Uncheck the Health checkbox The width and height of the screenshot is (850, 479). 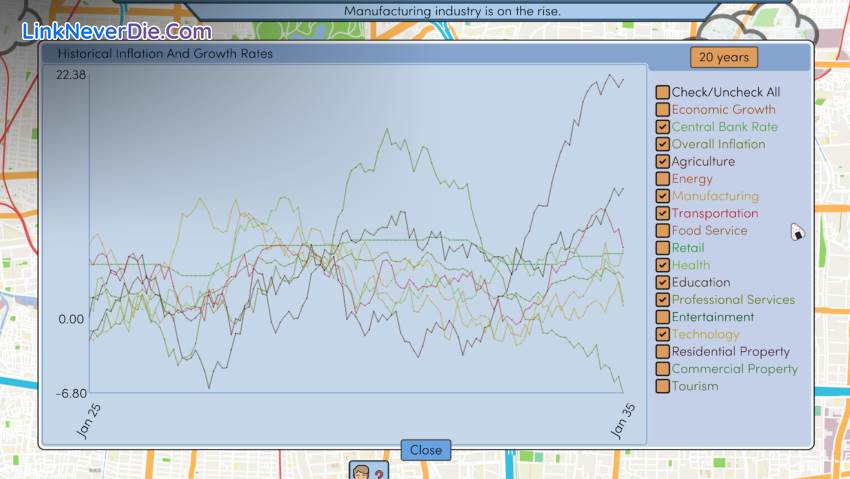click(662, 265)
